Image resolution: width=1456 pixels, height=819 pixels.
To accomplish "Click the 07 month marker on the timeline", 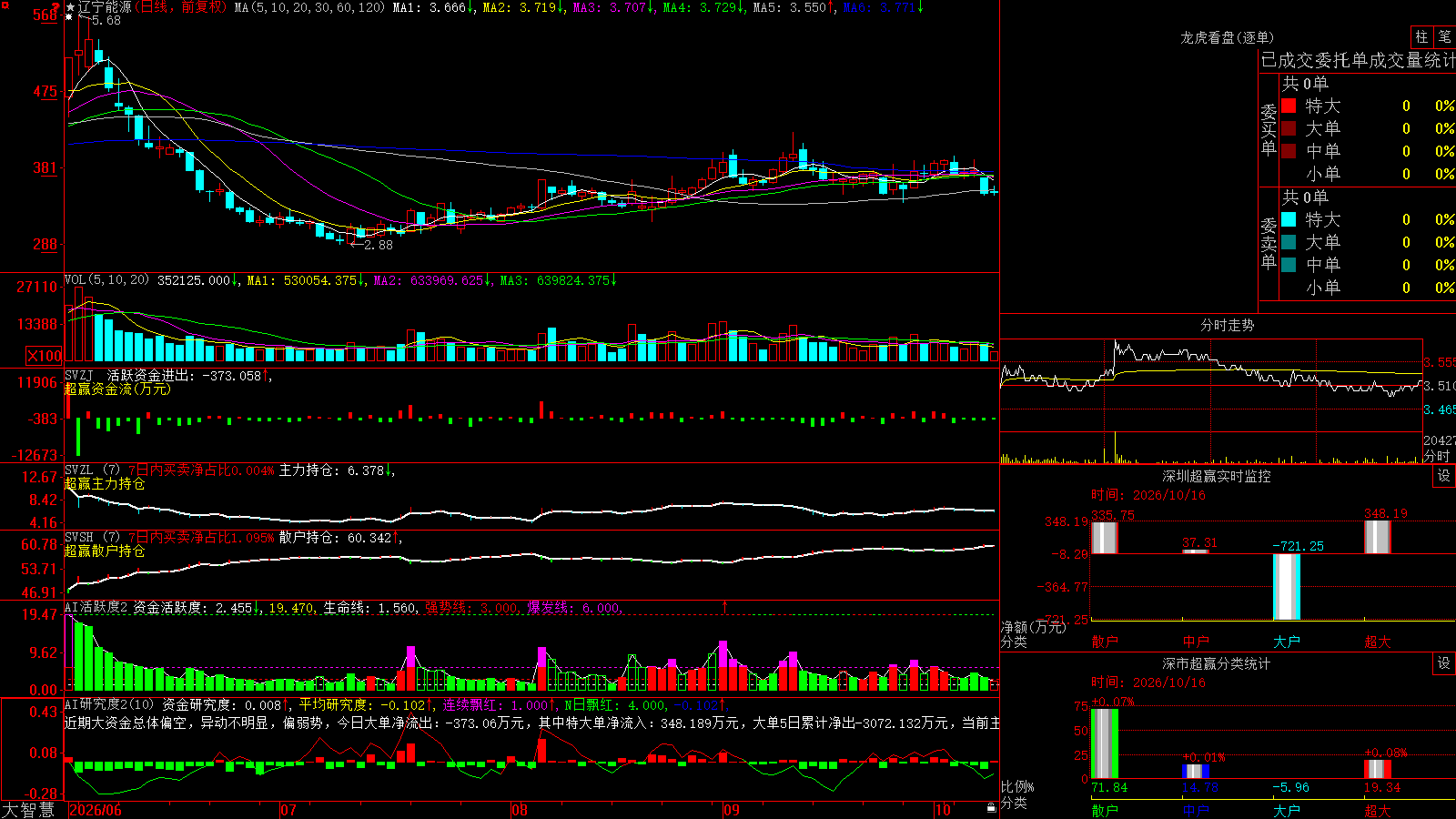I will click(288, 810).
